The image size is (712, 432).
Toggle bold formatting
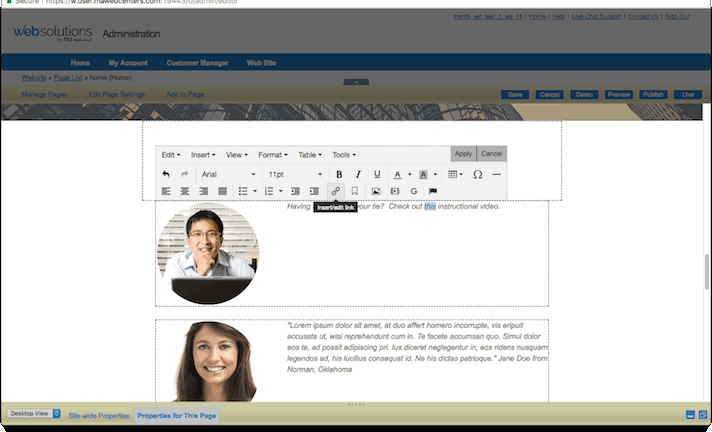click(x=339, y=174)
